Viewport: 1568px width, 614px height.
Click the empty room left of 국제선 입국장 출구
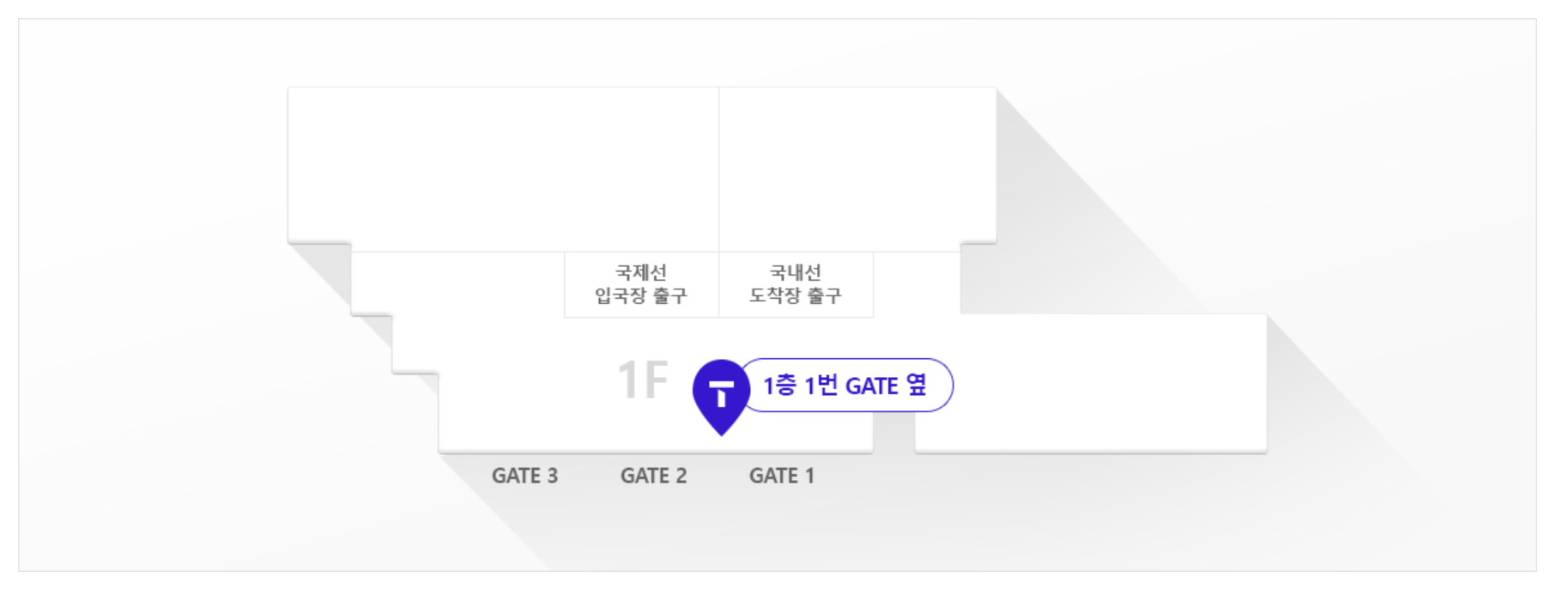(x=457, y=284)
